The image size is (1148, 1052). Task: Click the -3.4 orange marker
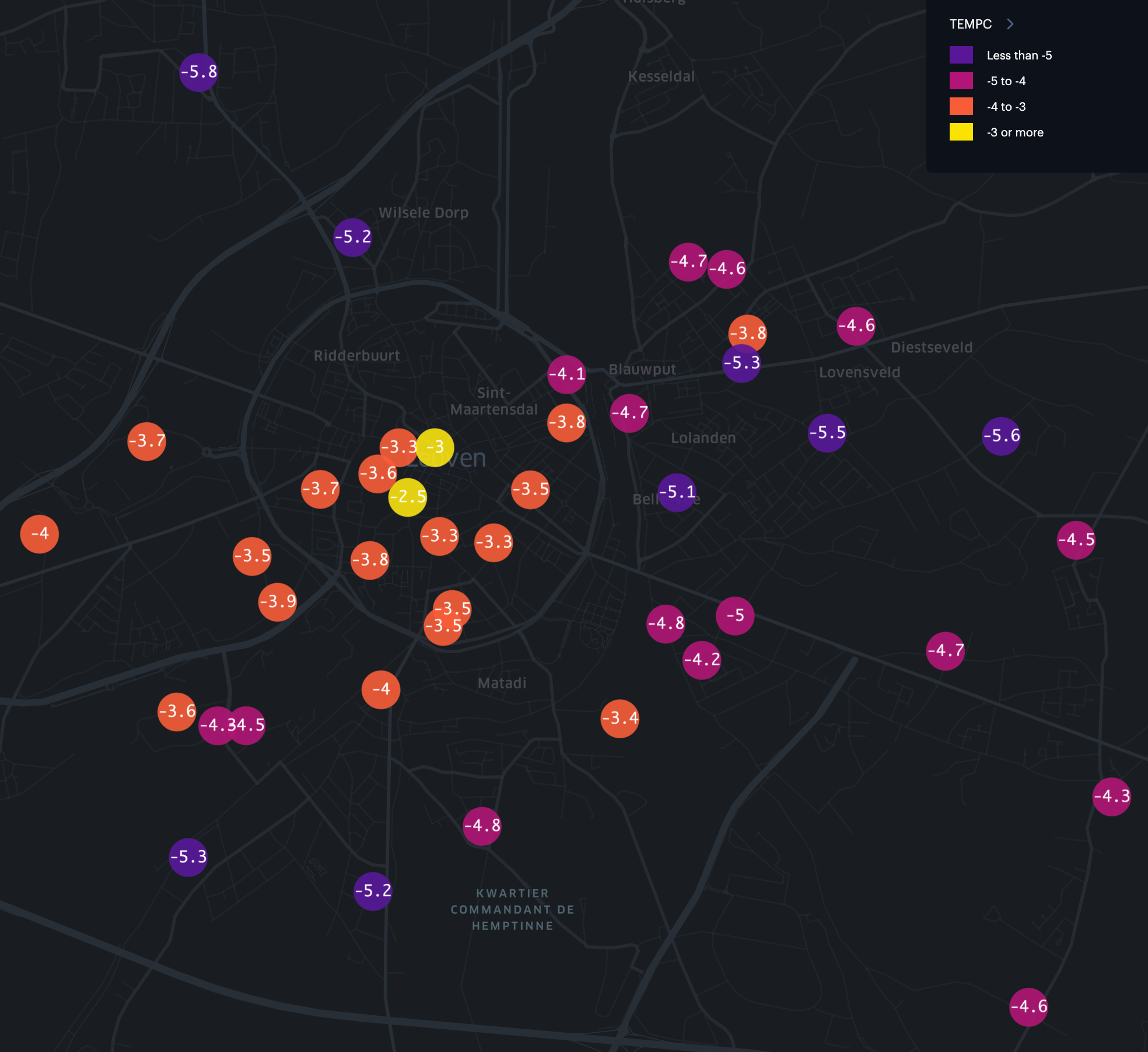(619, 718)
